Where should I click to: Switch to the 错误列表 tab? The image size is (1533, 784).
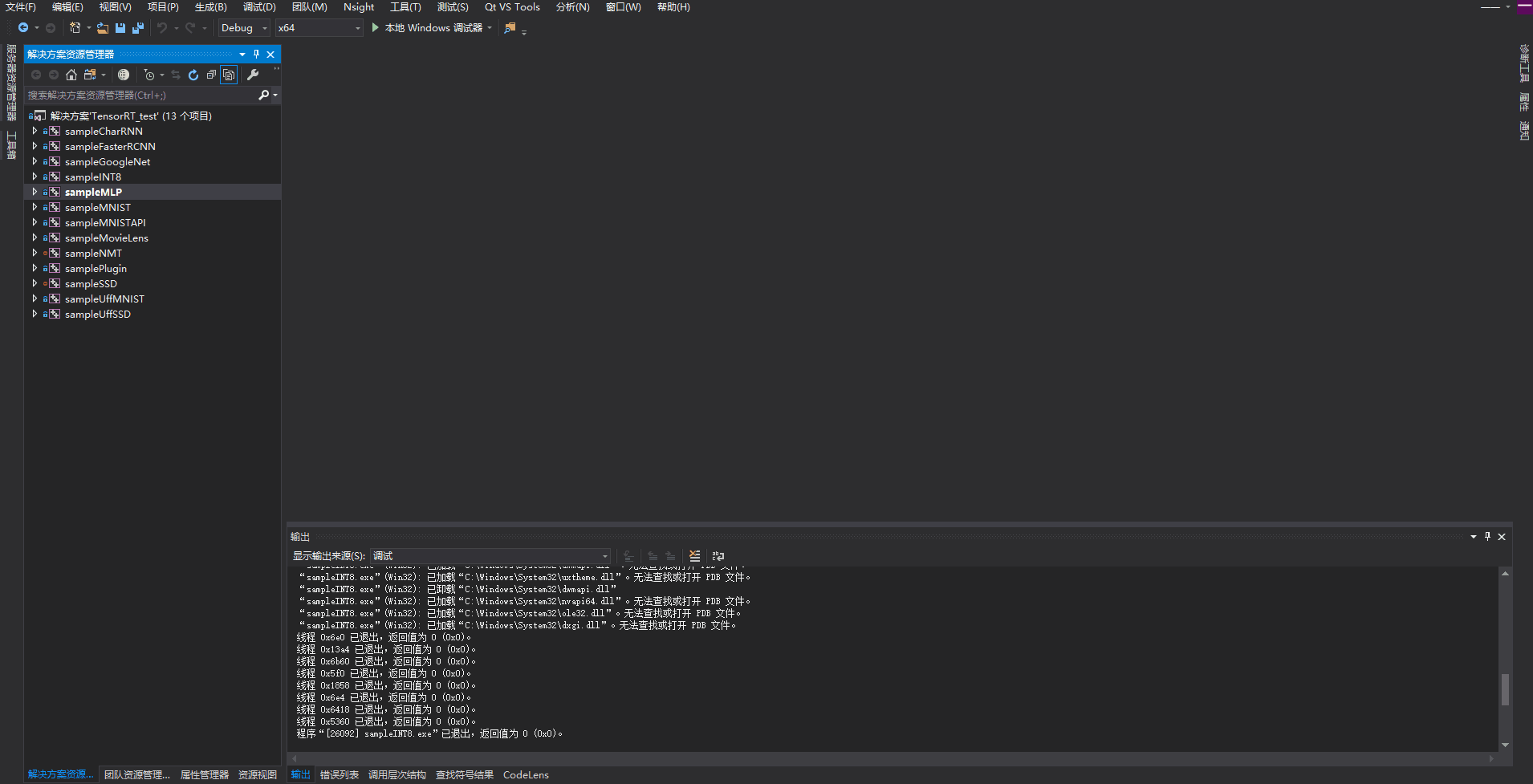tap(339, 775)
